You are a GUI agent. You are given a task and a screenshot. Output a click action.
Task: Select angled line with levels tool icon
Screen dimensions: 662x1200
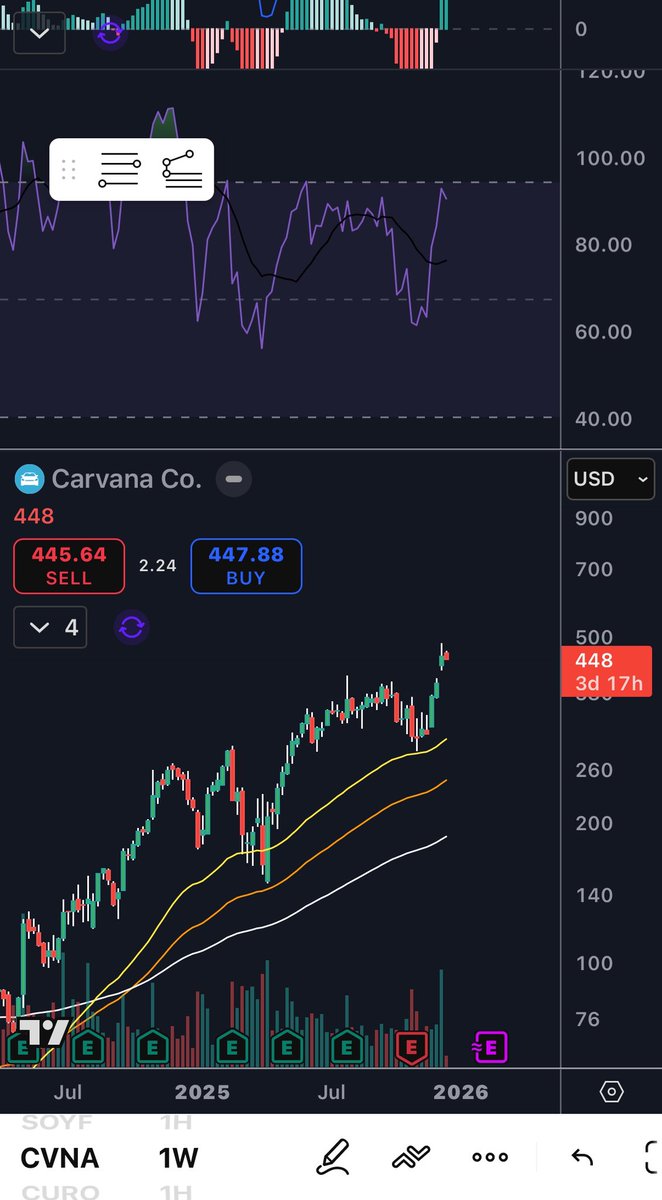[181, 170]
